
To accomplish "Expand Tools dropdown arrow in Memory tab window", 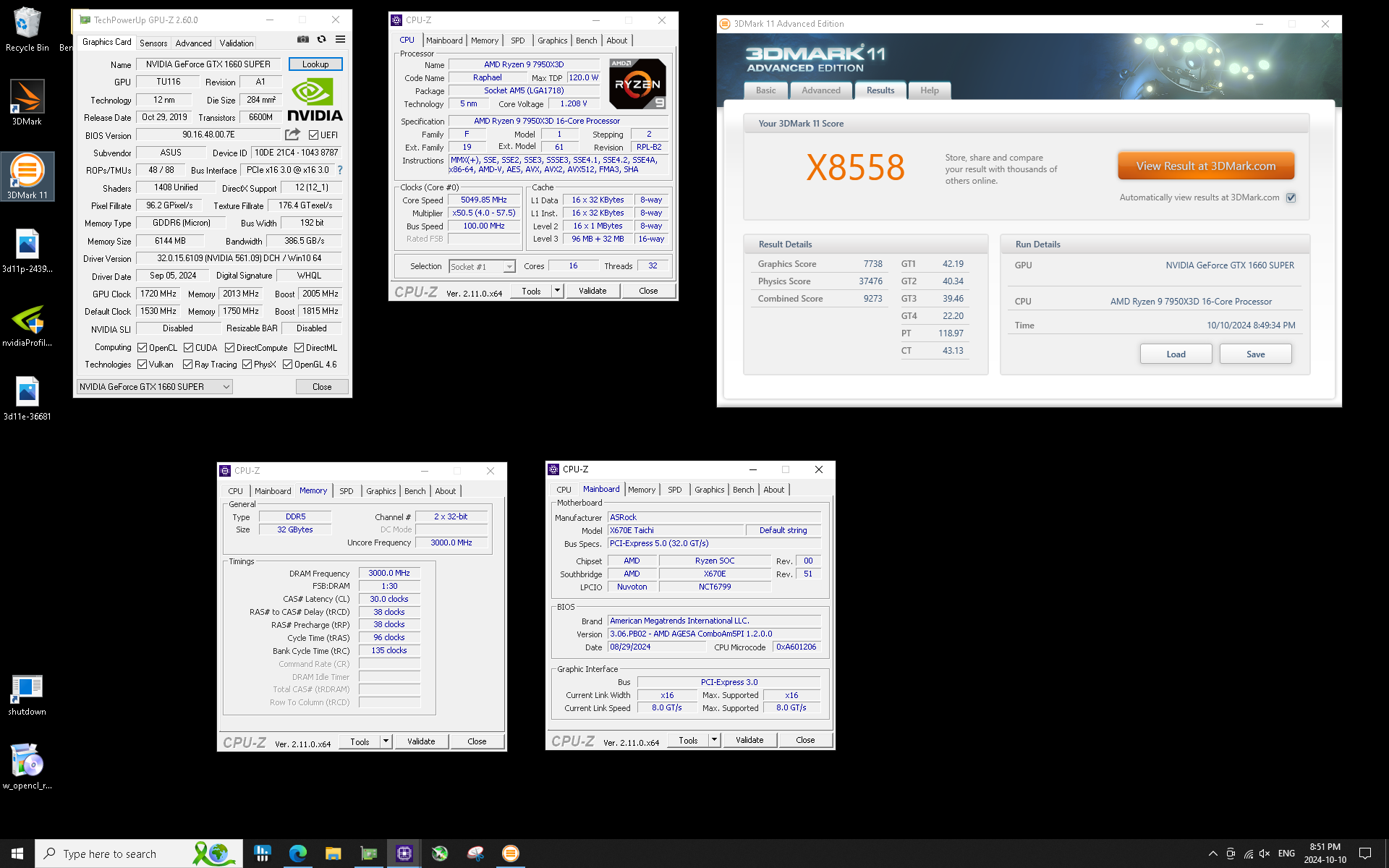I will [x=386, y=741].
